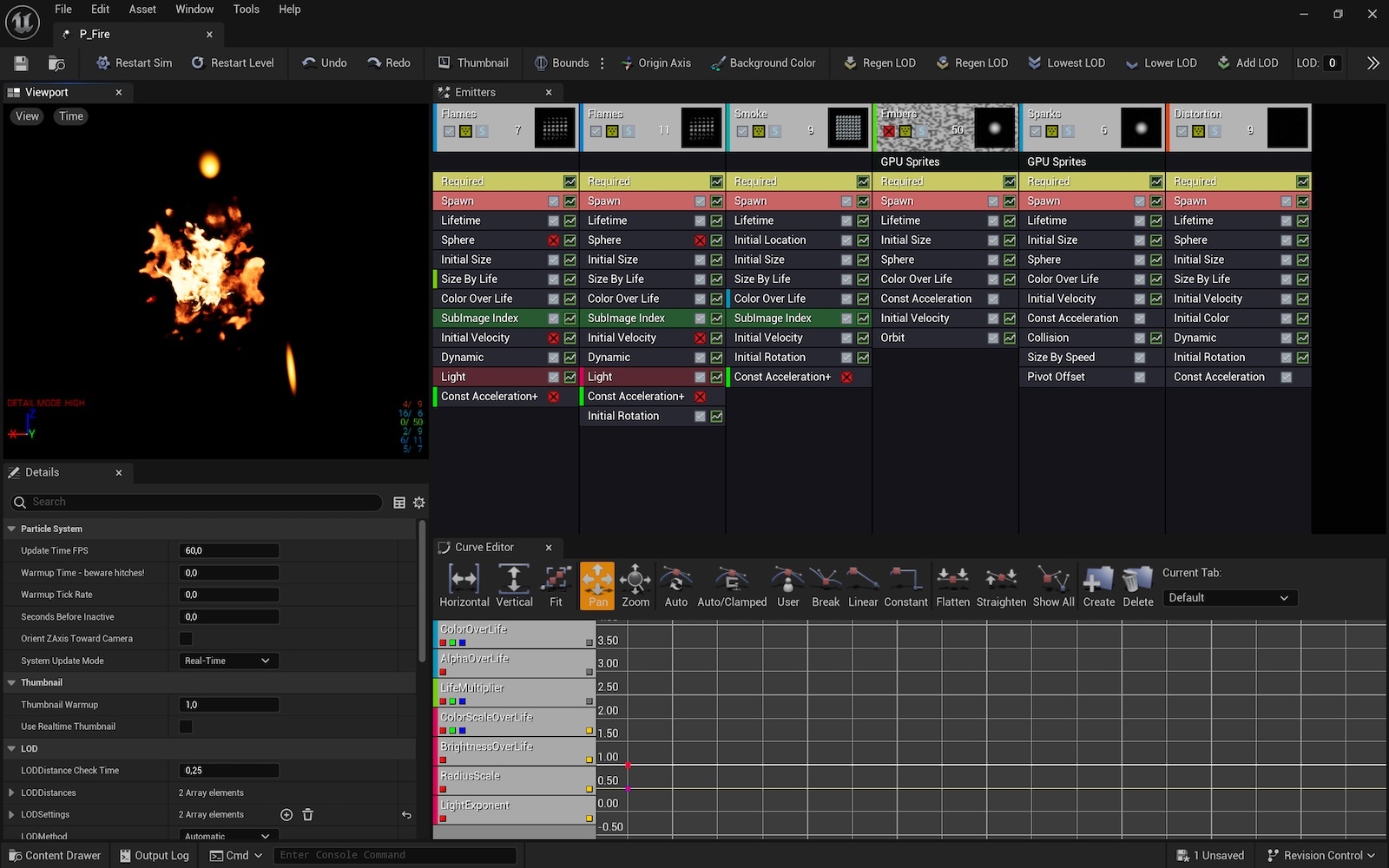This screenshot has width=1389, height=868.
Task: Open the Output Log
Action: 154,855
